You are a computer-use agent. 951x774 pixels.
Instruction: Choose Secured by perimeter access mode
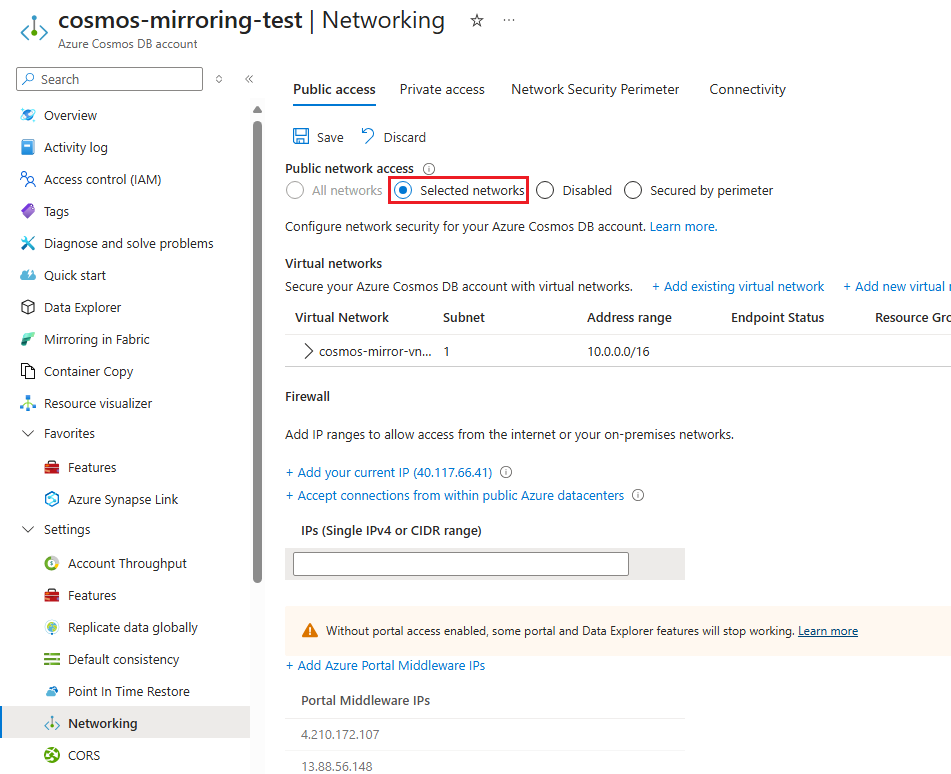tap(633, 190)
